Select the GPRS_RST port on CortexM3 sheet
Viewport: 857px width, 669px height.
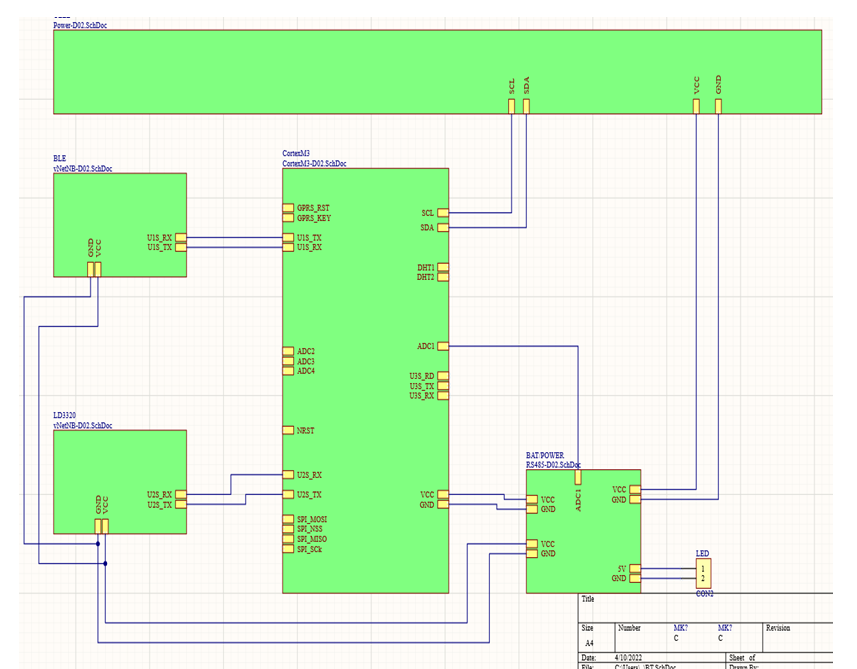click(x=288, y=208)
